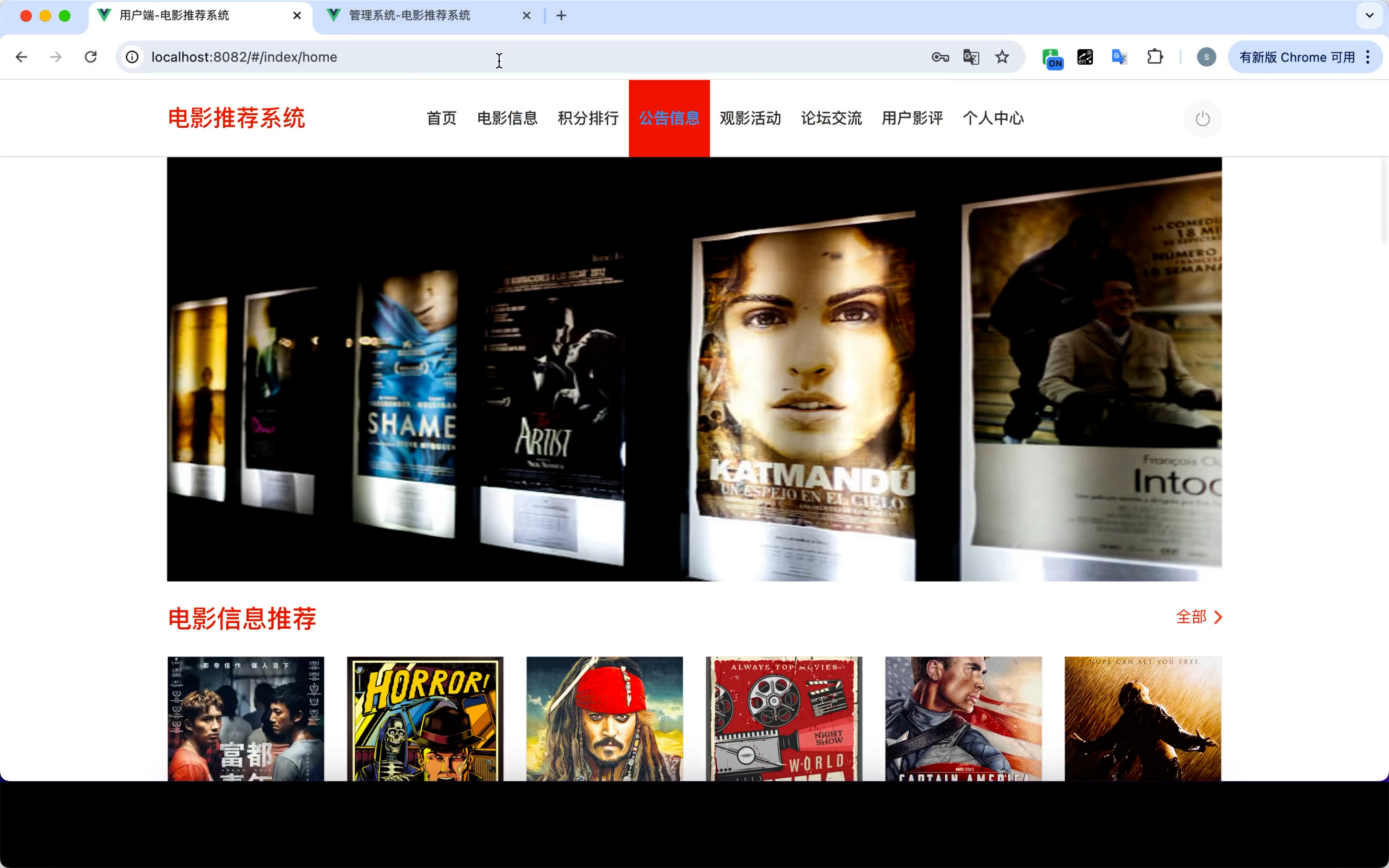Open the HORROR! movie poster card
1389x868 pixels.
pyautogui.click(x=425, y=719)
